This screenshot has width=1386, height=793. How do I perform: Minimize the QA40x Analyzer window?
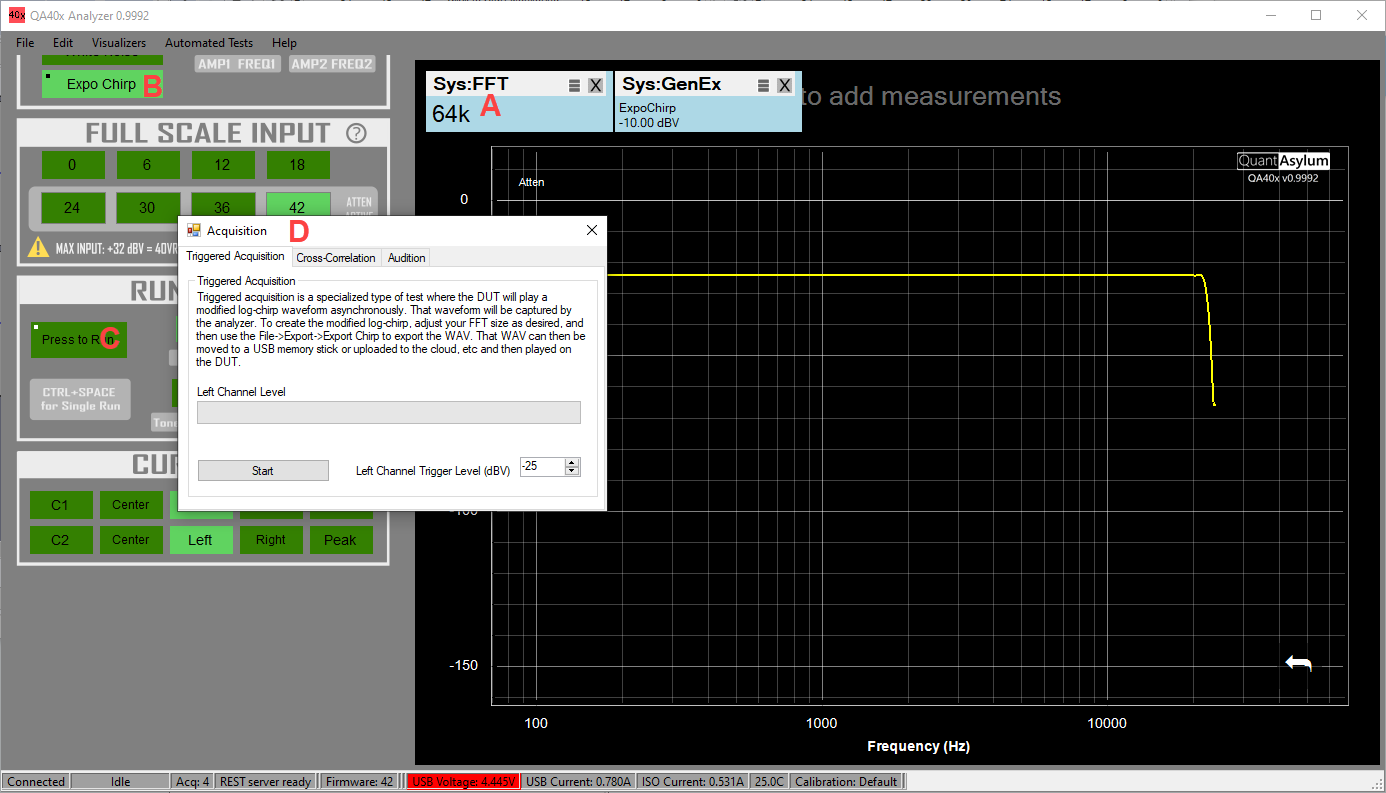pos(1271,15)
